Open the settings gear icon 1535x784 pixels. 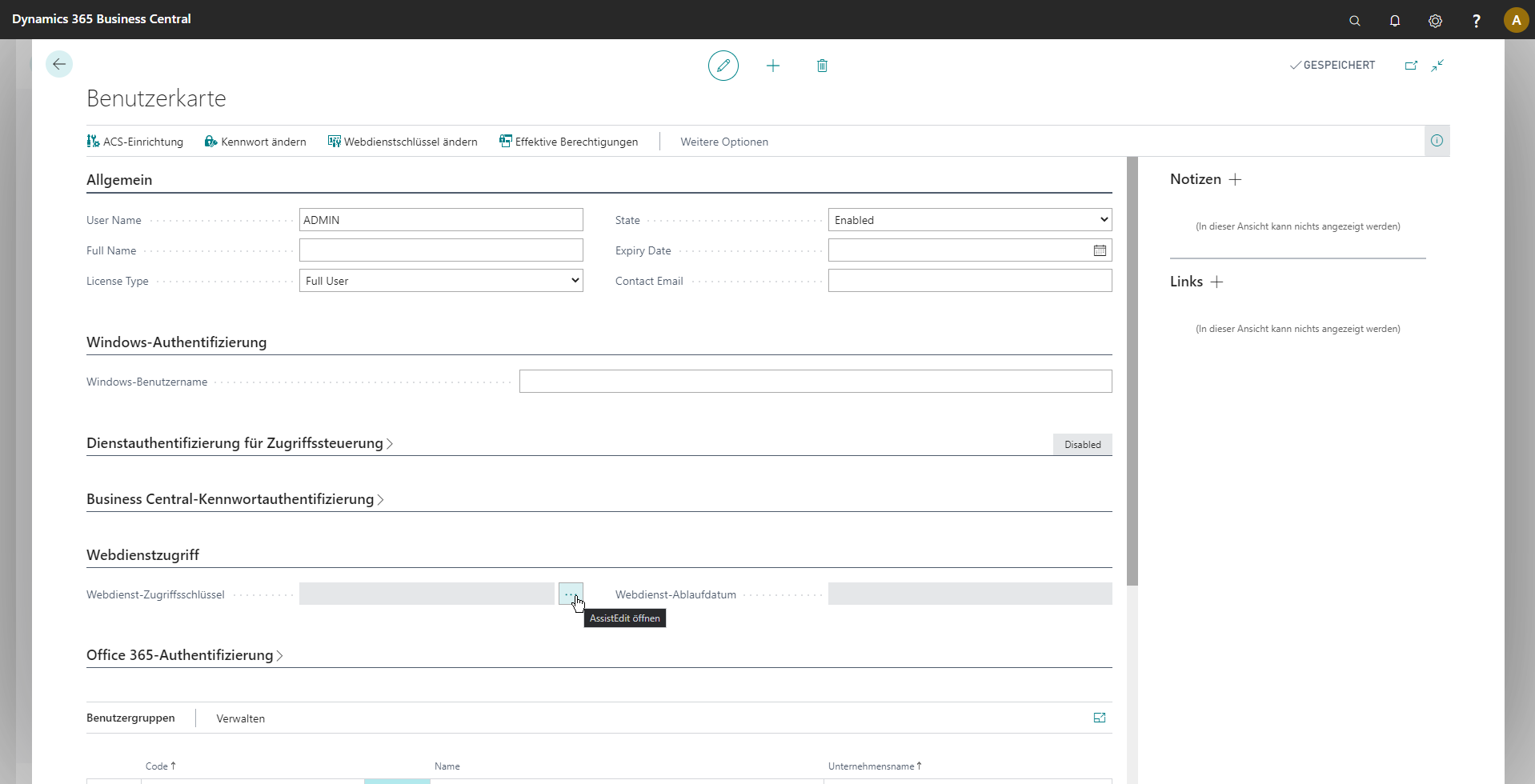tap(1435, 21)
